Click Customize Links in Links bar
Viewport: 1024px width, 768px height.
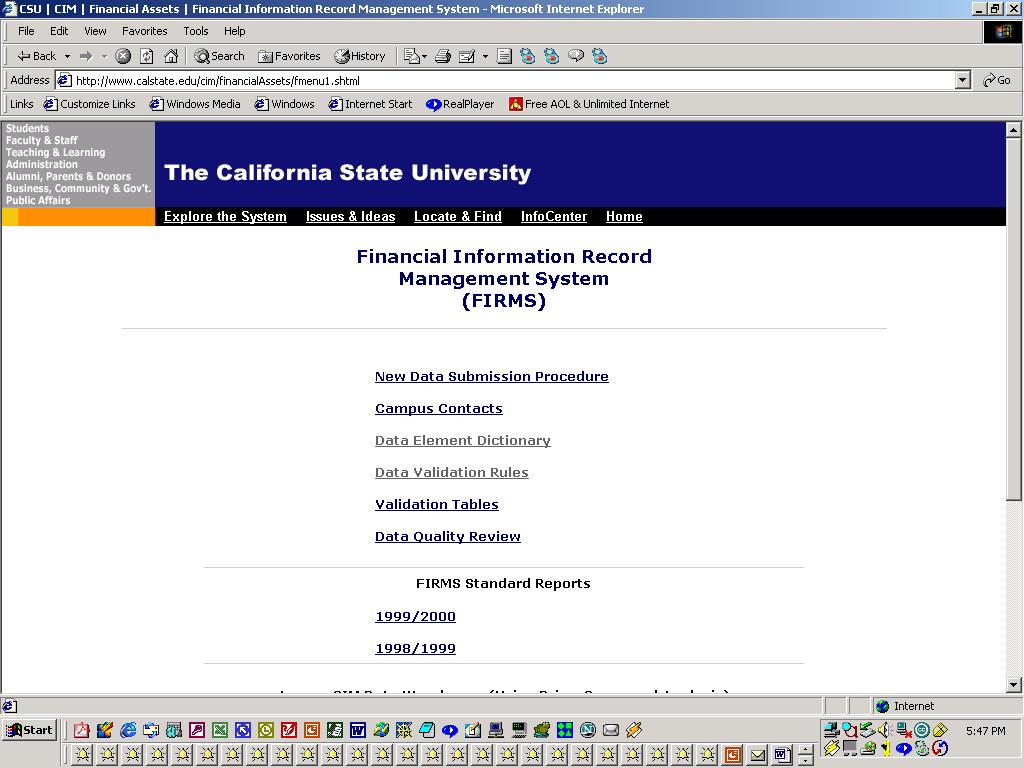90,104
